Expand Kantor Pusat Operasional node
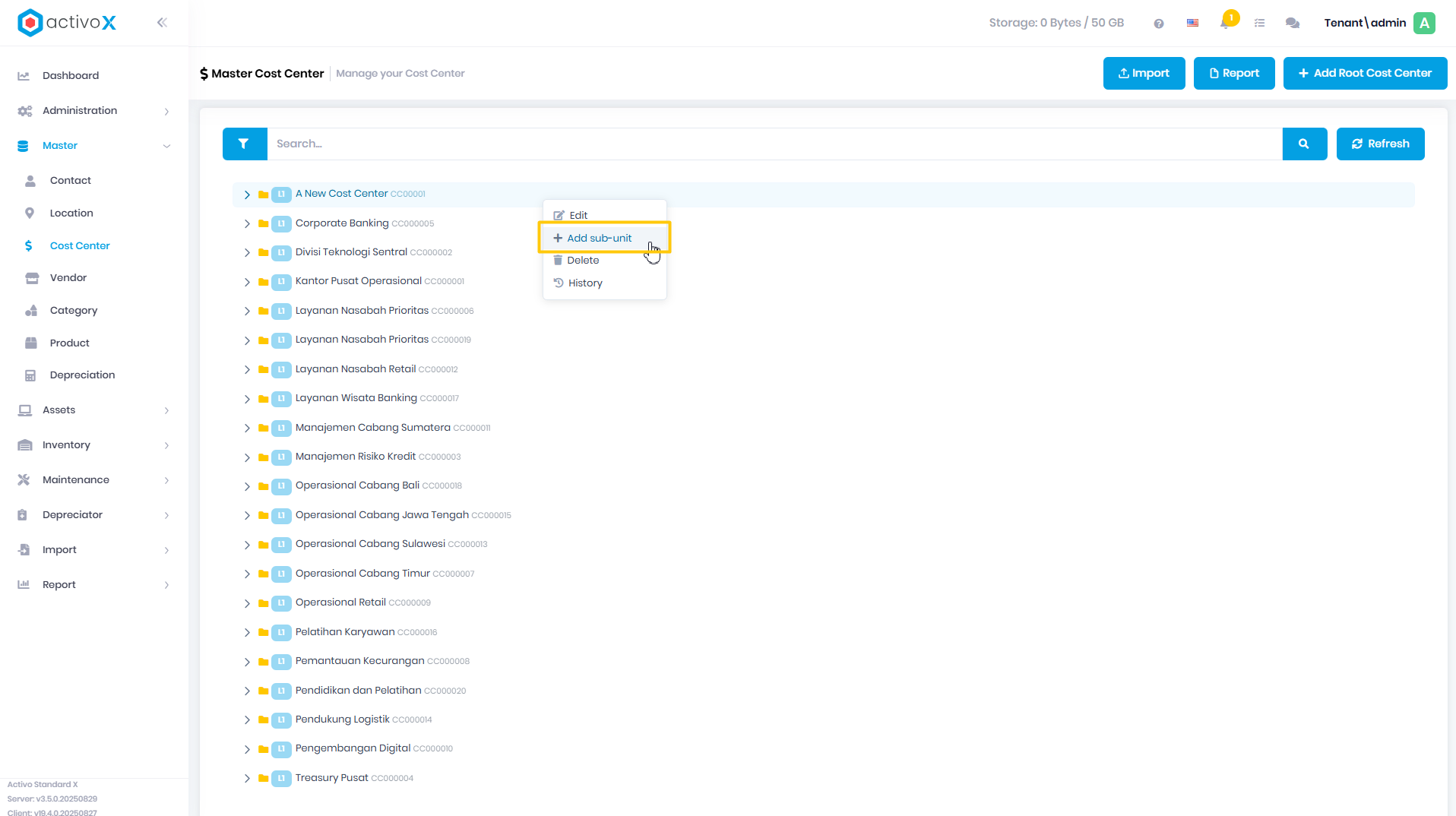1456x816 pixels. pos(247,283)
